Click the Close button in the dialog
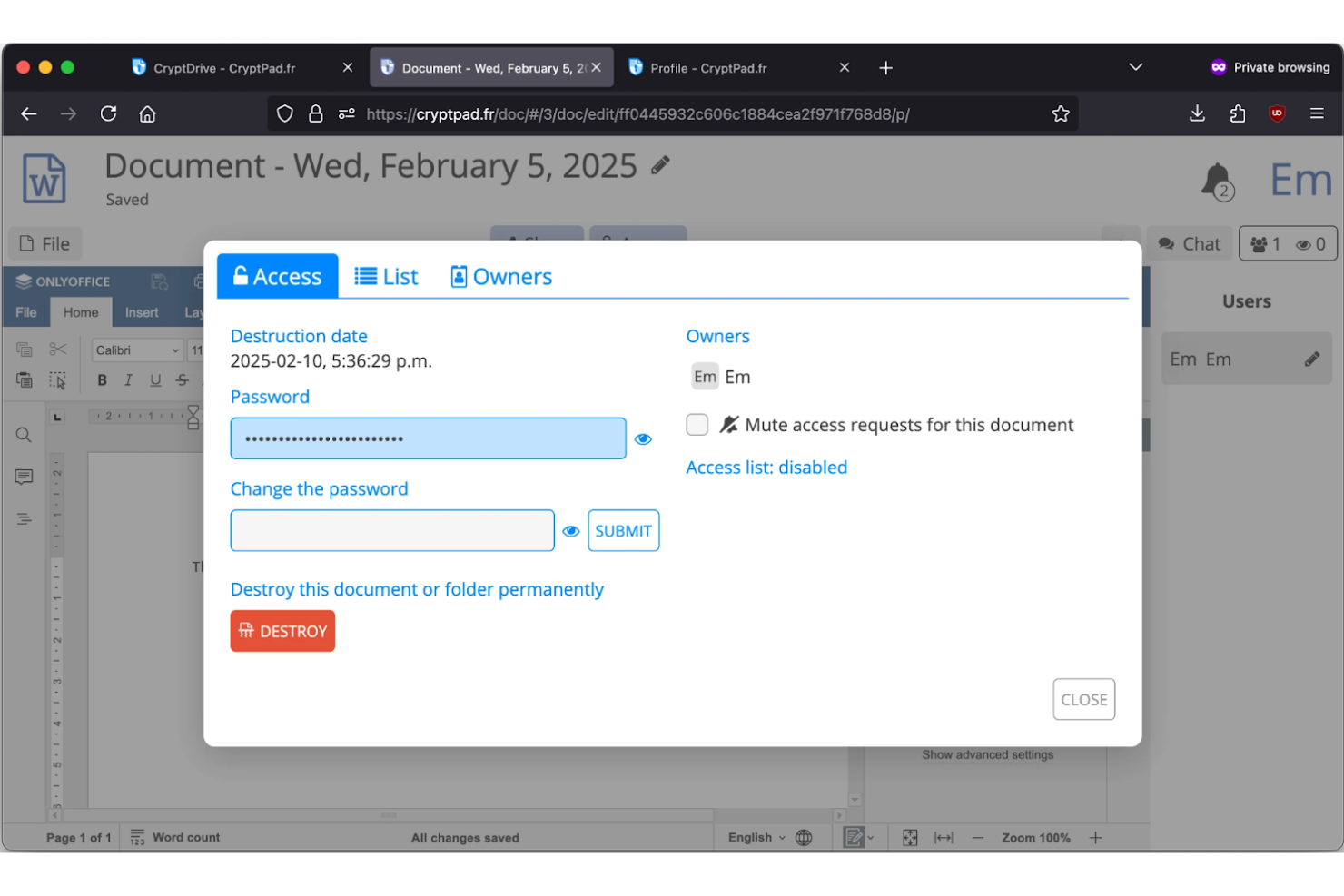 pyautogui.click(x=1083, y=700)
